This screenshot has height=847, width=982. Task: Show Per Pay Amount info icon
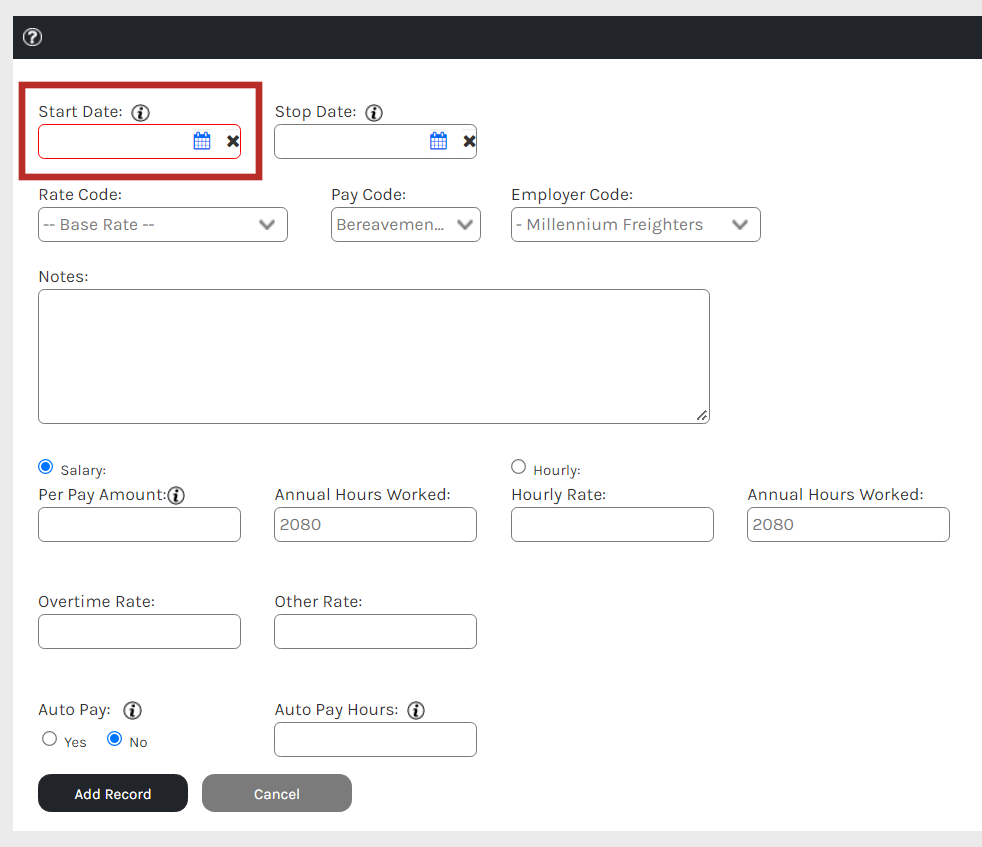tap(177, 496)
